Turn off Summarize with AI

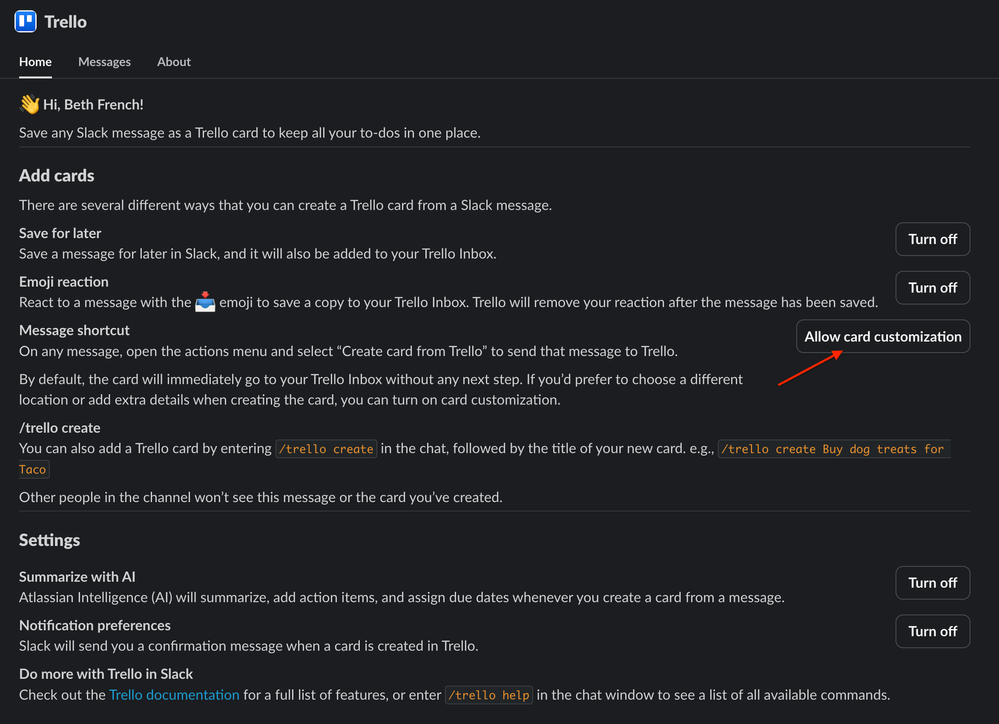[x=931, y=582]
